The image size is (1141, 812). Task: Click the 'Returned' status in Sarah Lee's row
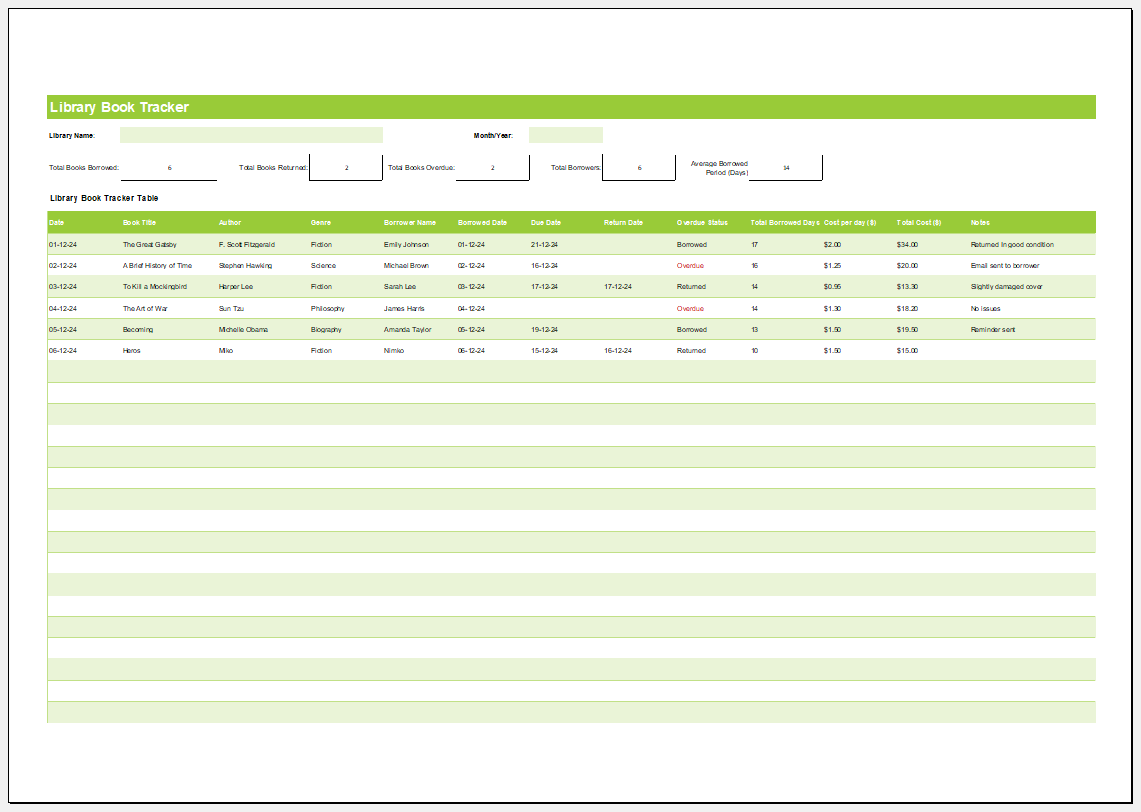point(691,287)
